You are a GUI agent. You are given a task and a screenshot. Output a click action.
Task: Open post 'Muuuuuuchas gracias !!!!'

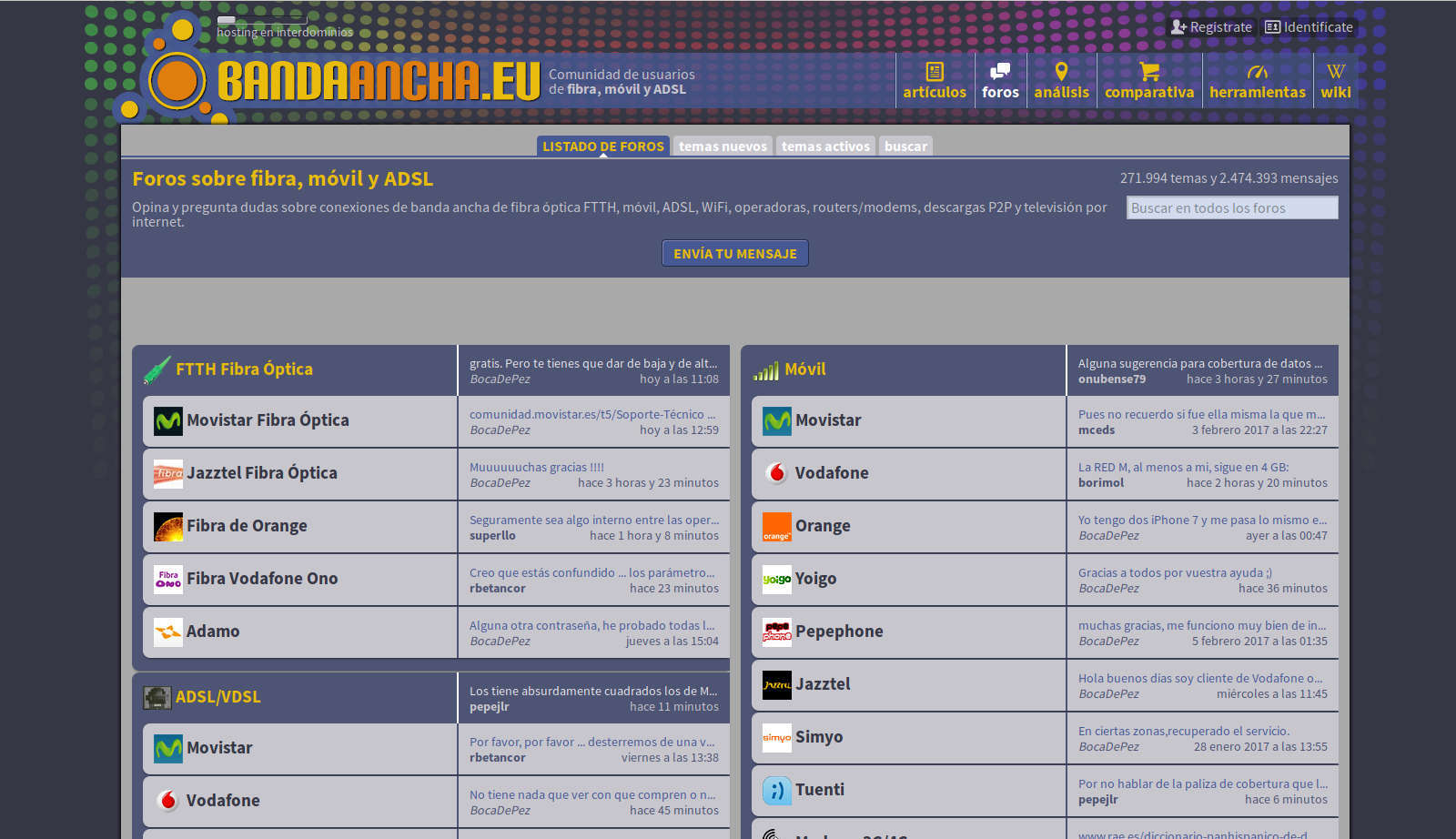537,467
